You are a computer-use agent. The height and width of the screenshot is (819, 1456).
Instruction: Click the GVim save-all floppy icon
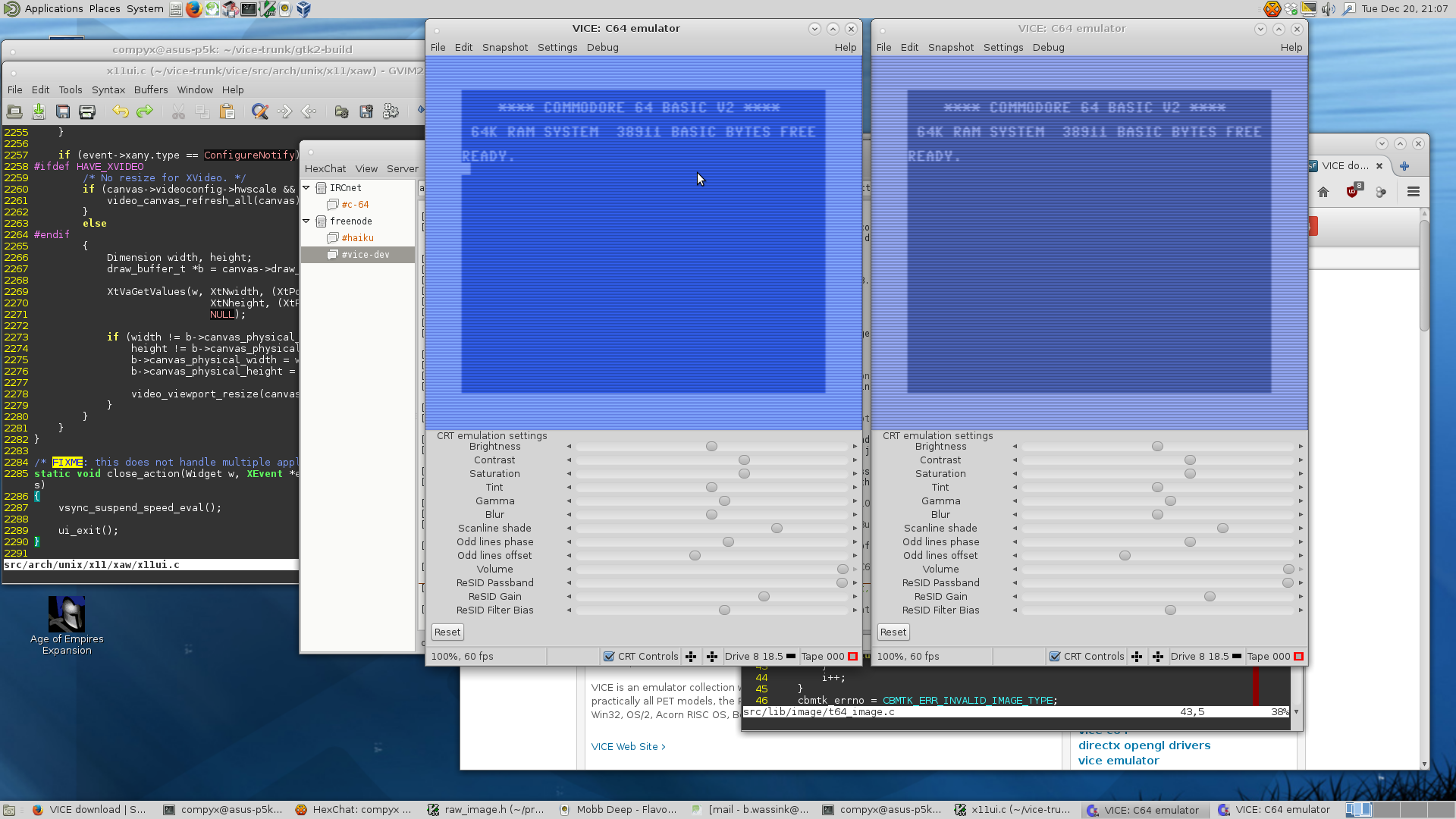[x=63, y=112]
